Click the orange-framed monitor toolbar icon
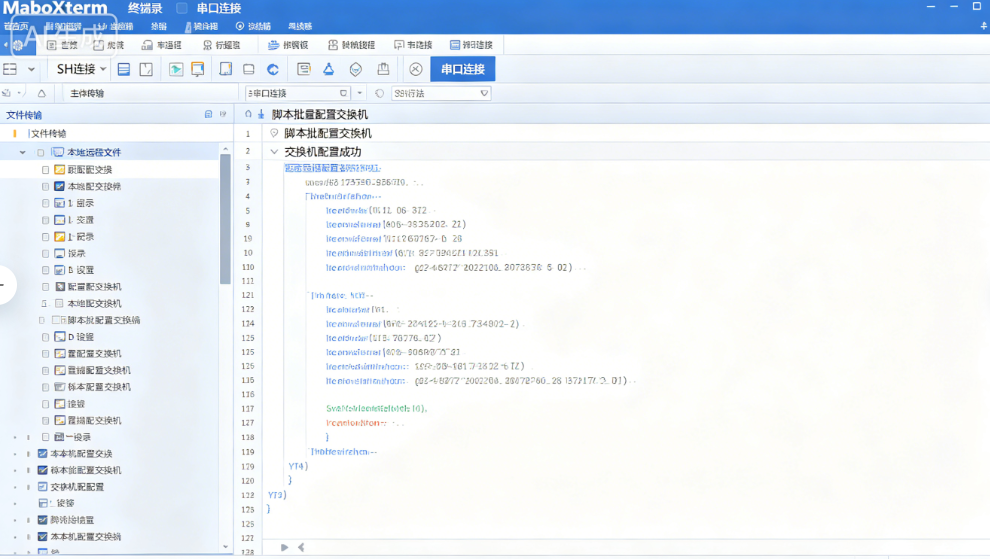This screenshot has height=559, width=990. [198, 69]
